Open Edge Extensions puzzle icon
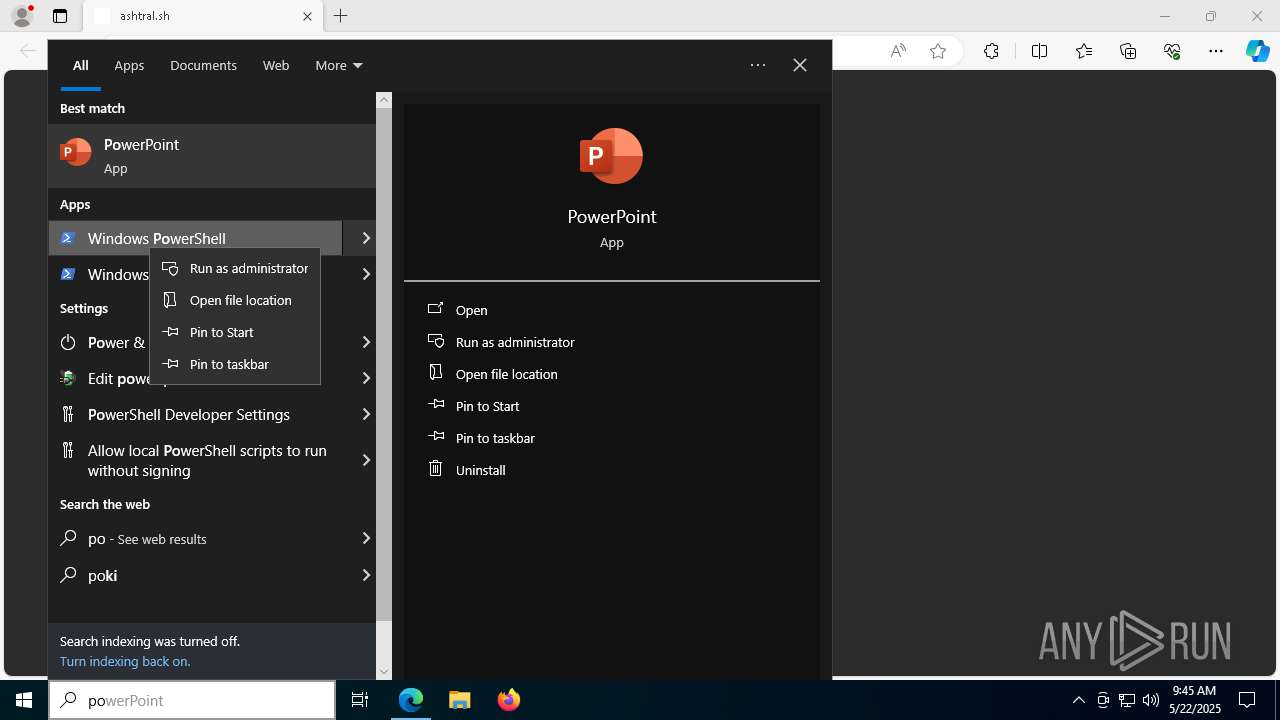1280x720 pixels. click(x=991, y=51)
